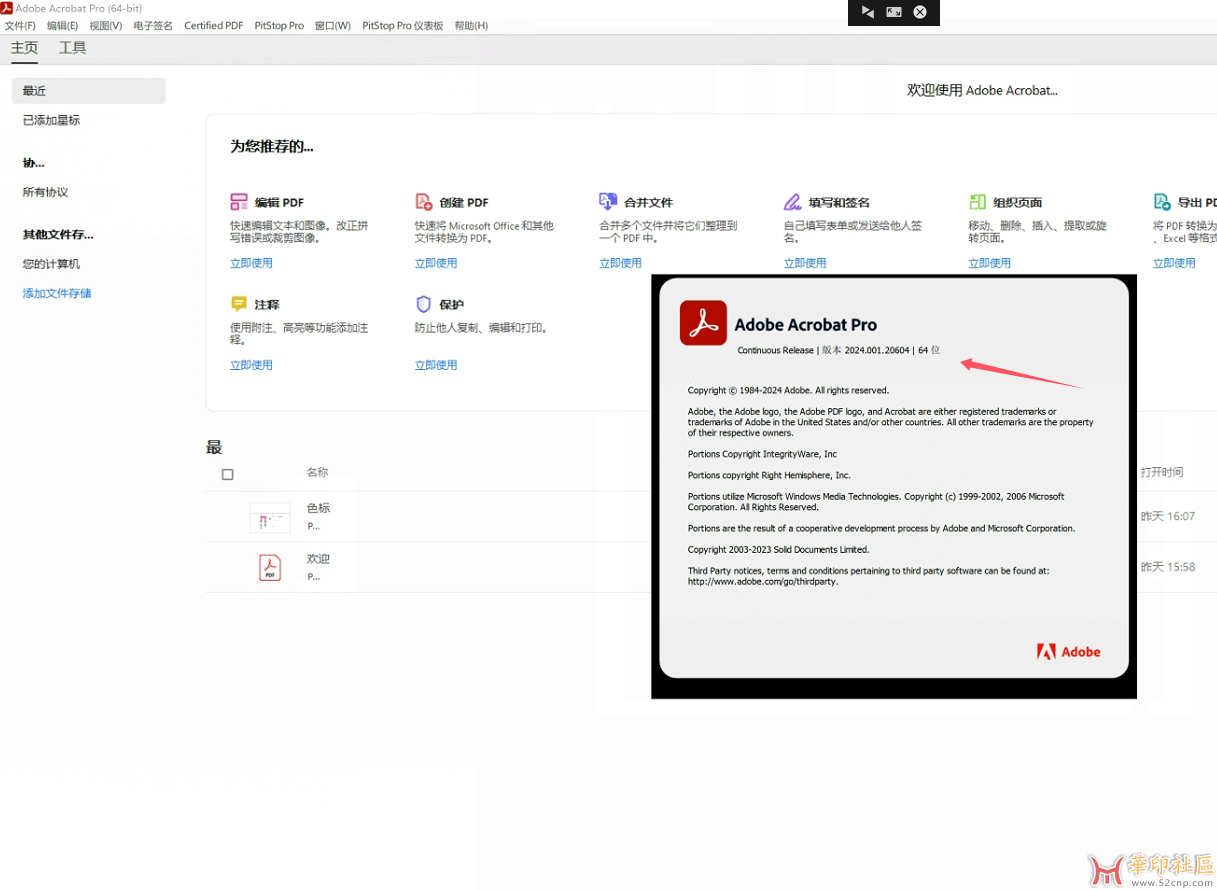
Task: Click 立即使用 under 合并文件
Action: tap(620, 263)
